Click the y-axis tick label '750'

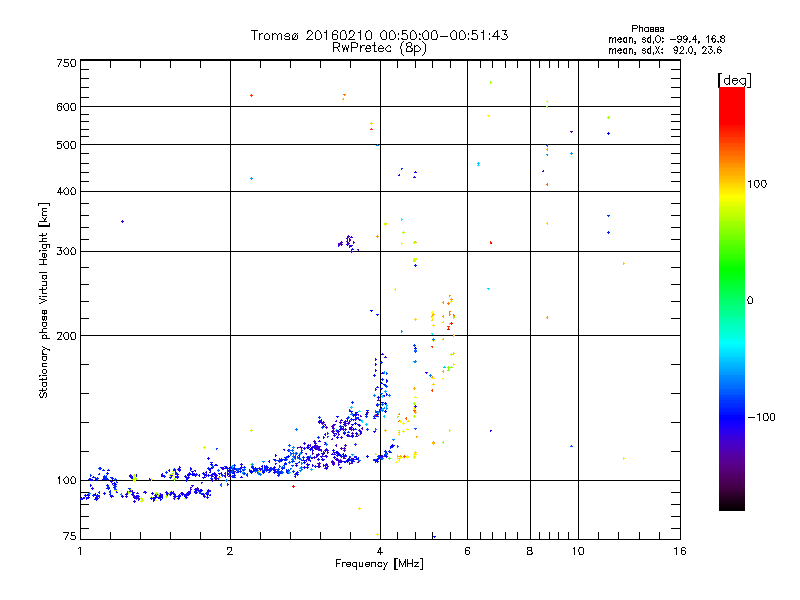coord(66,64)
